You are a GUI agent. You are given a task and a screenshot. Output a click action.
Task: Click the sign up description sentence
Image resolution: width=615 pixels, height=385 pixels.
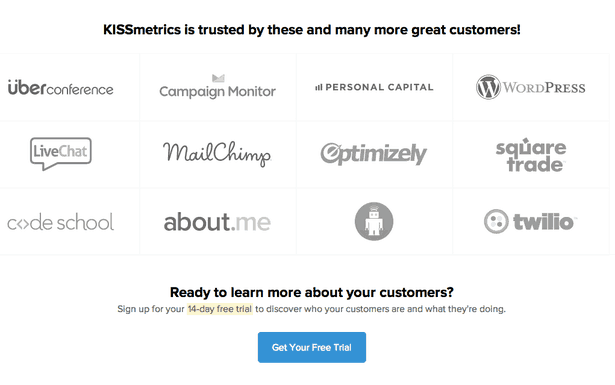coord(312,309)
